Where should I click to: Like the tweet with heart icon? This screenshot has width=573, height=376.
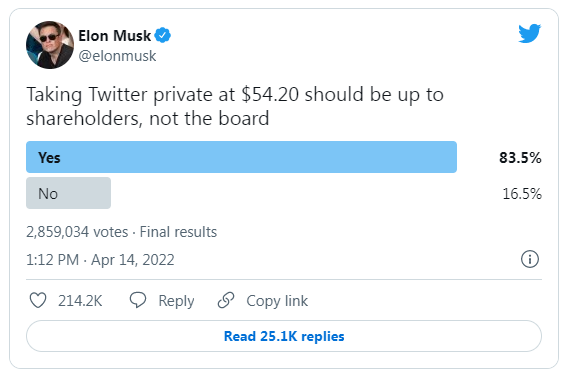pos(38,301)
